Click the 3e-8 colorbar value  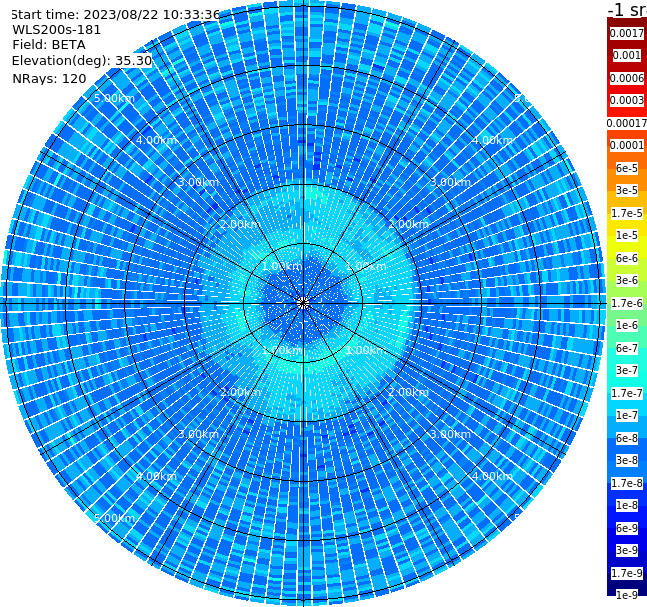tap(627, 460)
